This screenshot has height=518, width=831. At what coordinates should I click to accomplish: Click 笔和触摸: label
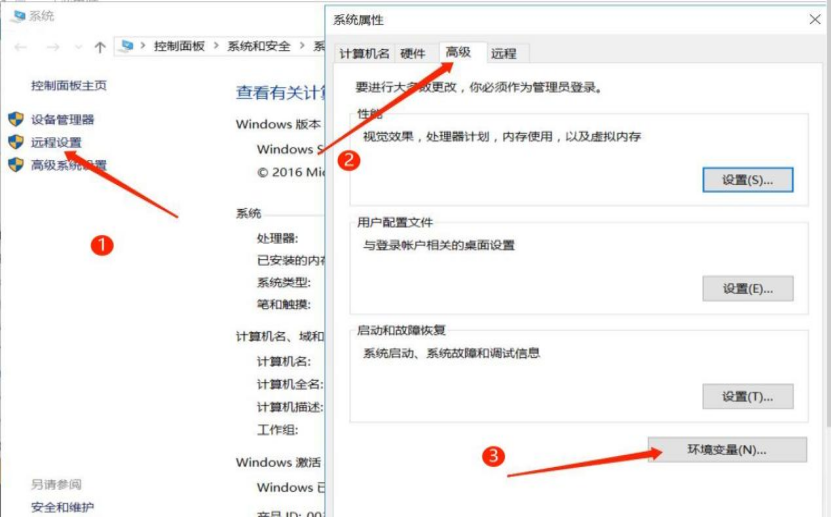pos(284,304)
